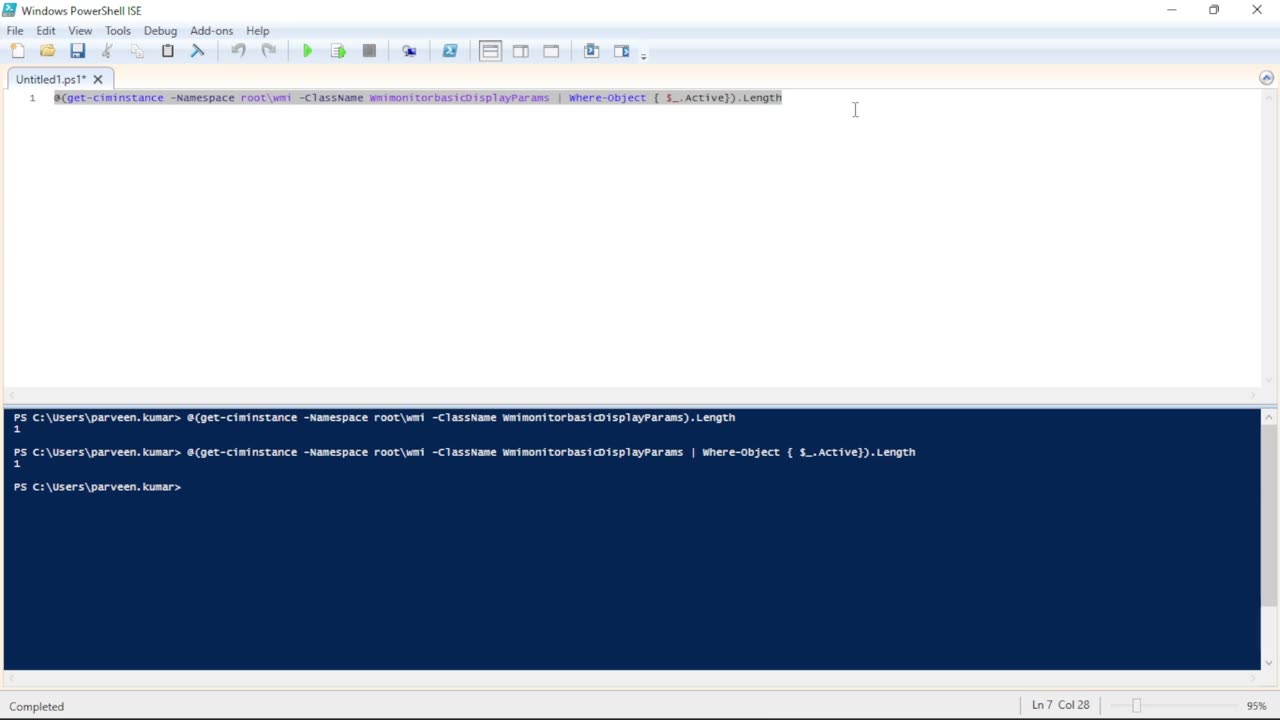
Task: Show script pane on top layout
Action: point(490,51)
